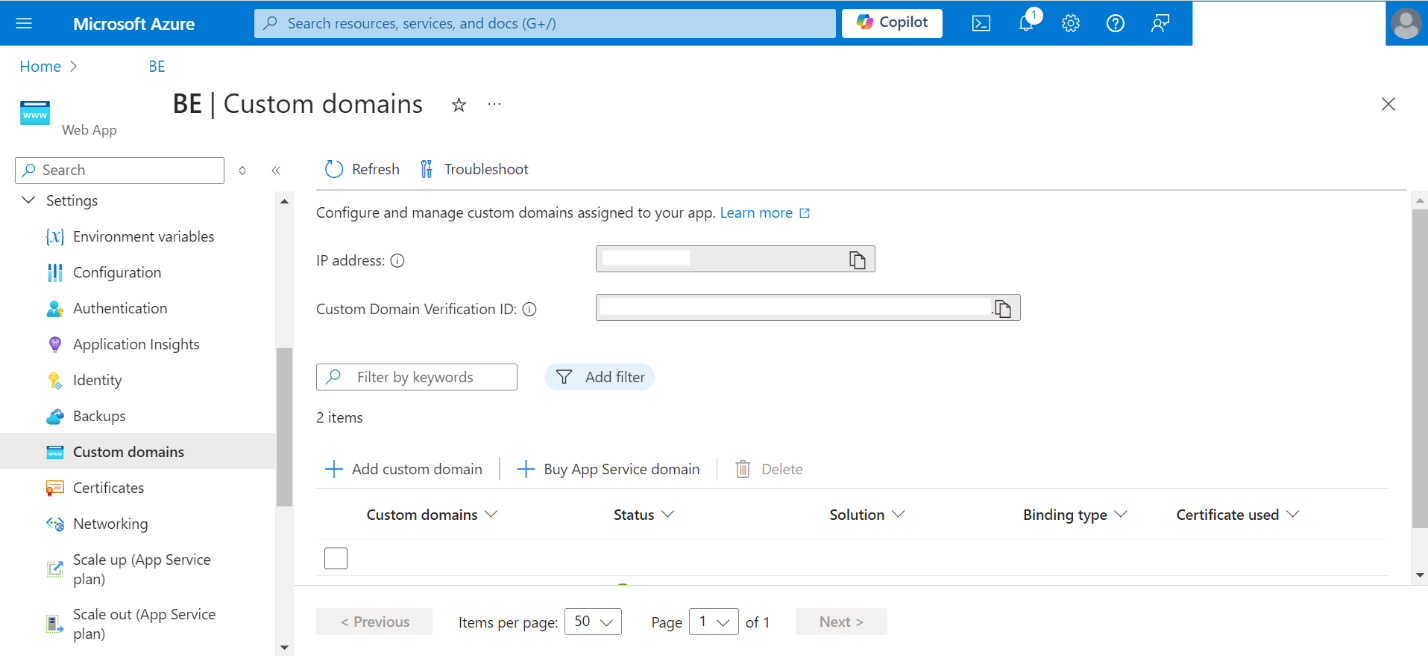Click the disabled Previous page button

coord(374,622)
